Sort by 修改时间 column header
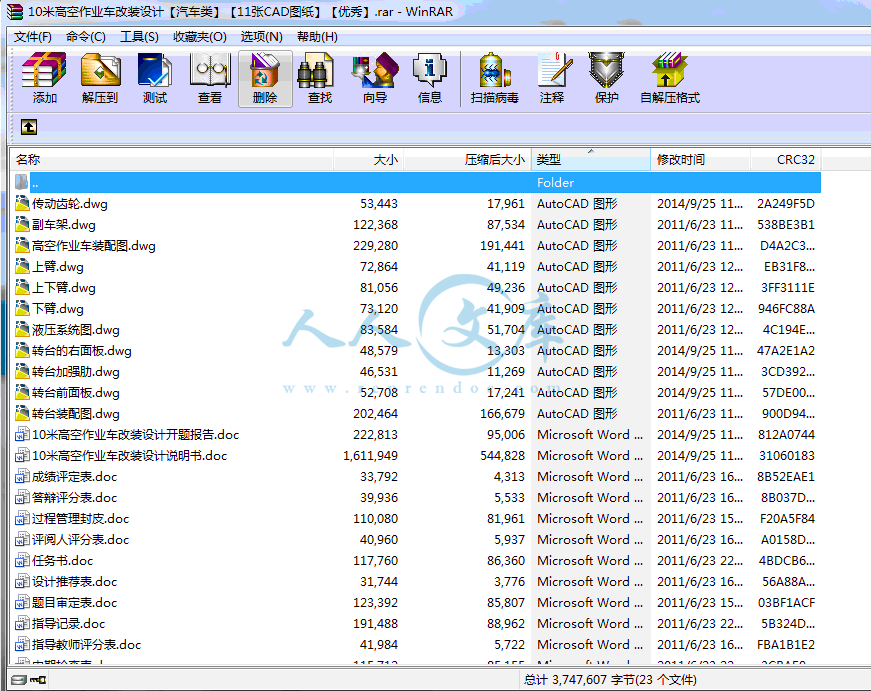Screen dimensions: 871x691 click(x=700, y=160)
